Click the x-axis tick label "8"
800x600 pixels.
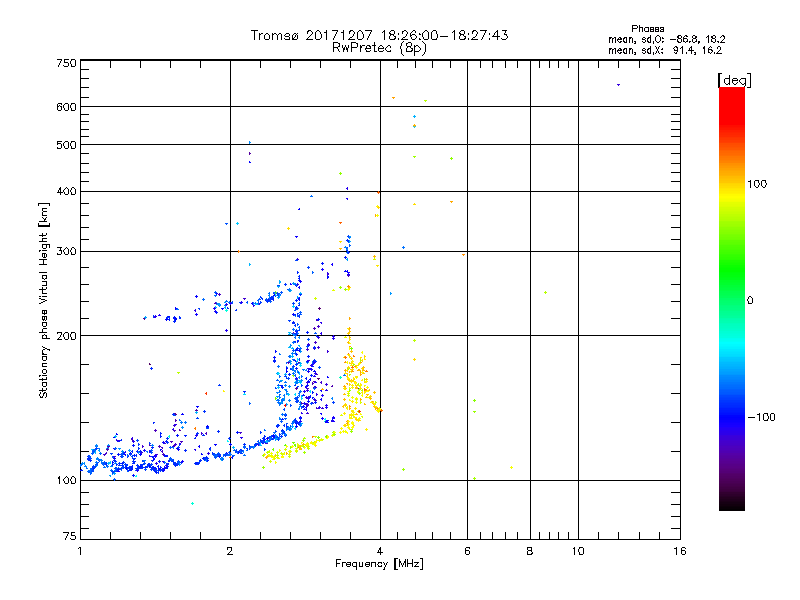click(x=530, y=551)
